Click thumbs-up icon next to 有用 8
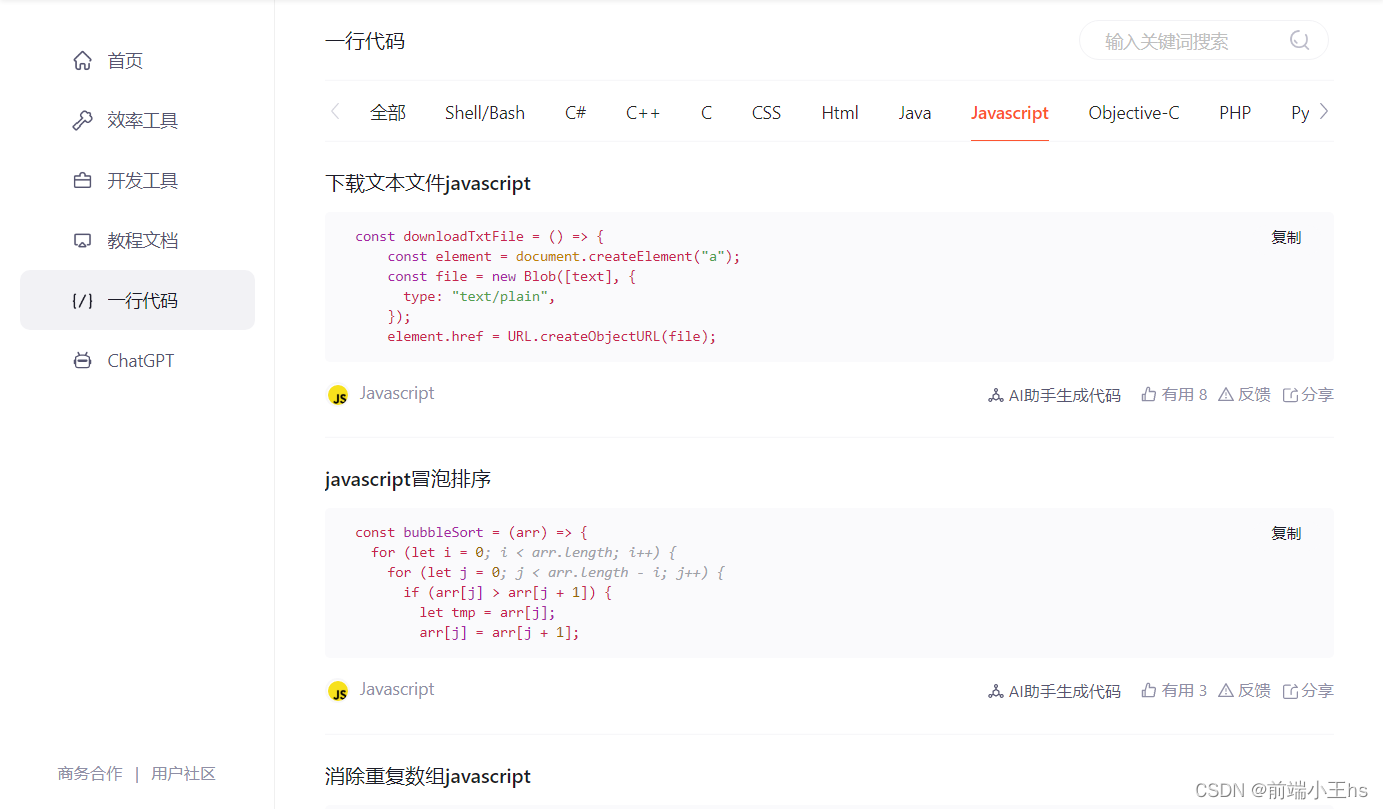 (1149, 395)
